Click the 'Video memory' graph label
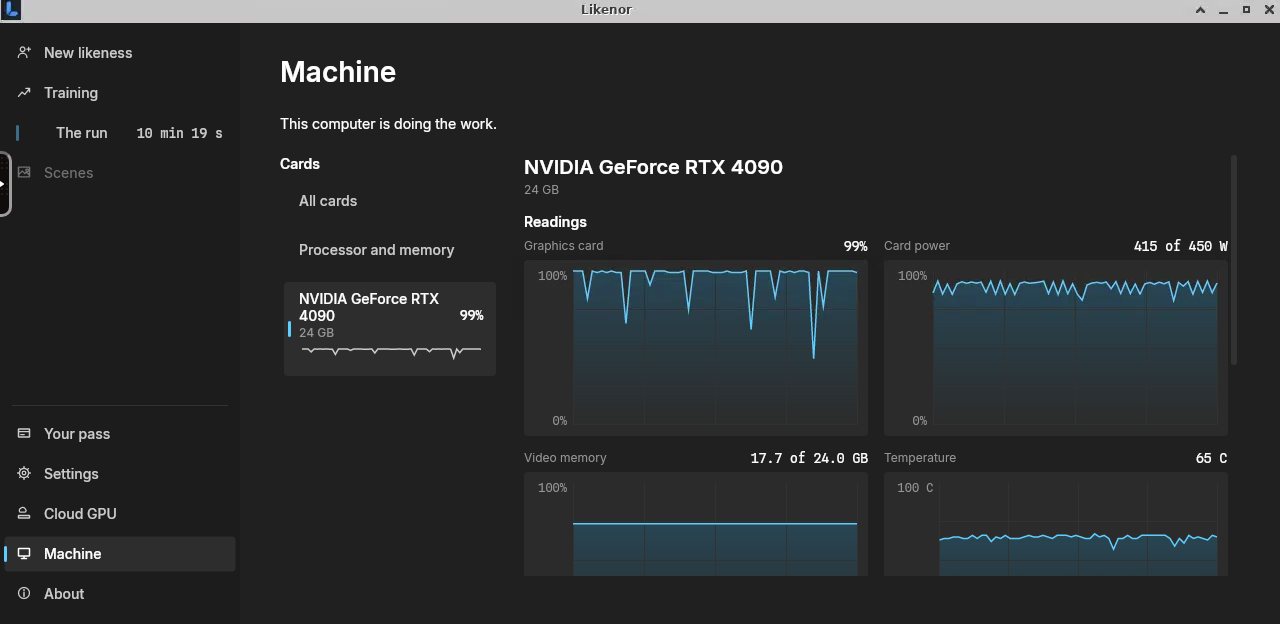The height and width of the screenshot is (624, 1280). coord(565,458)
